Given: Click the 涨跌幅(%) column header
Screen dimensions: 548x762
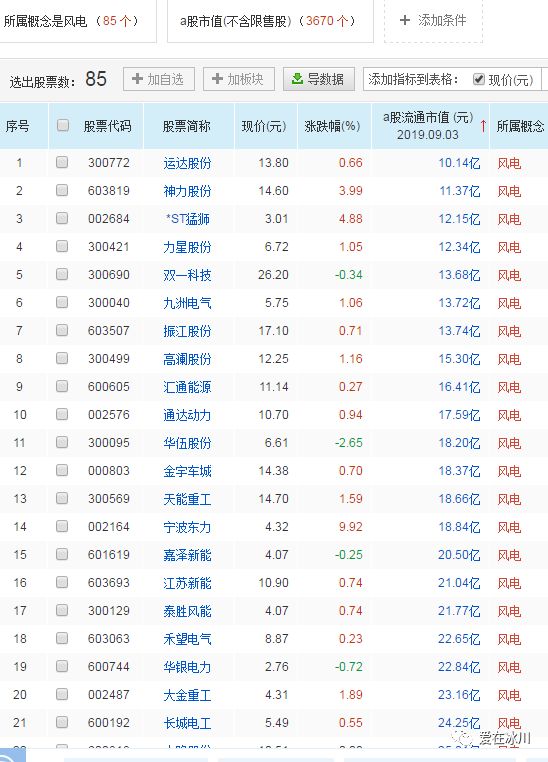Looking at the screenshot, I should click(x=332, y=126).
